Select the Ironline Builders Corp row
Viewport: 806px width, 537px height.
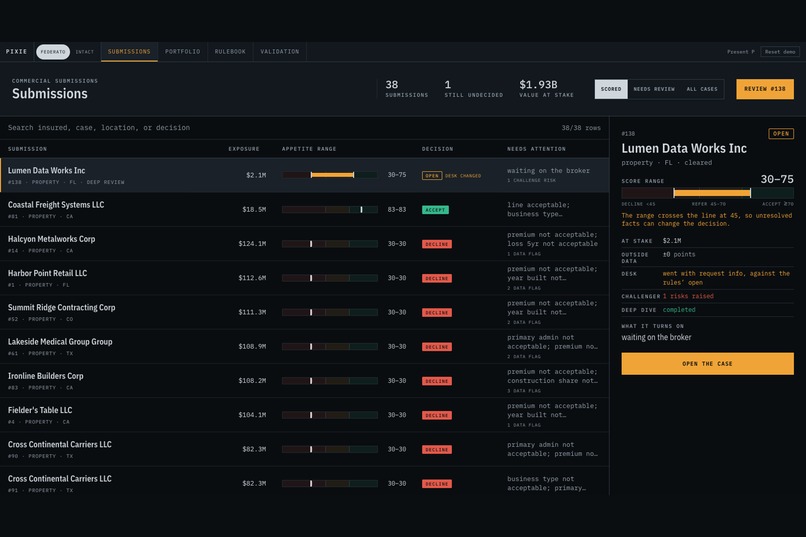click(304, 381)
